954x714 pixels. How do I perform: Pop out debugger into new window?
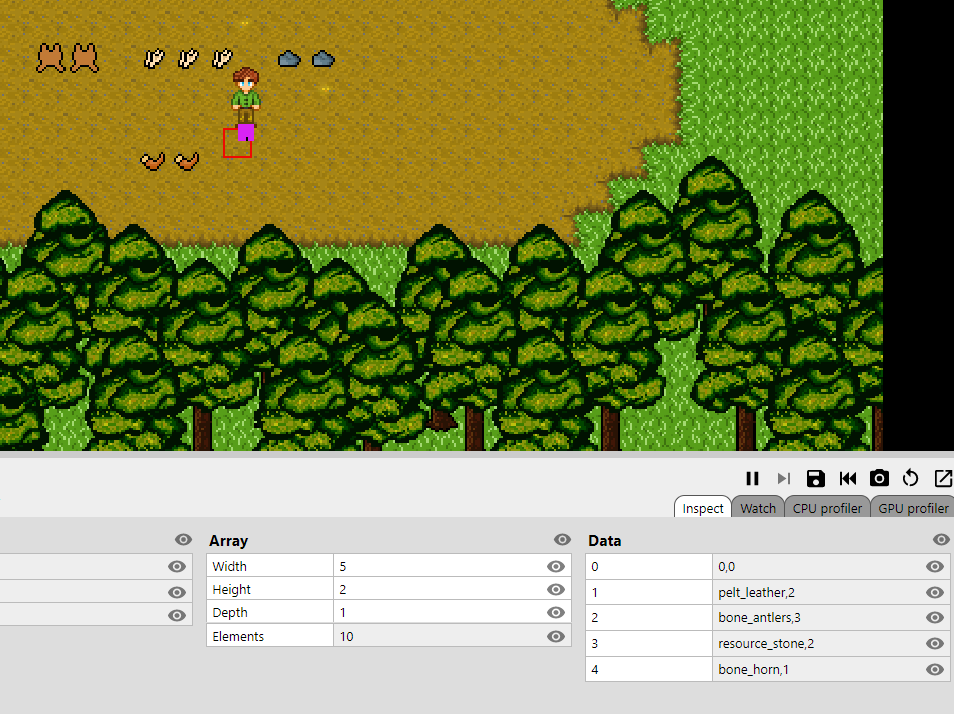[x=942, y=479]
